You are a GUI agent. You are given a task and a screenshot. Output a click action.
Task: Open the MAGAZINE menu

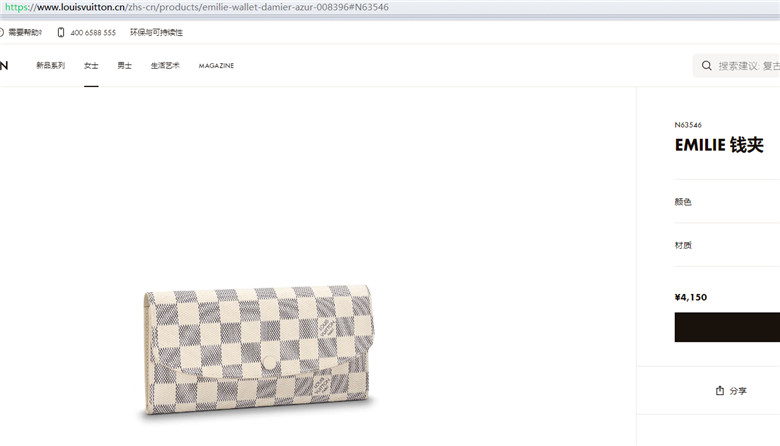coord(216,66)
